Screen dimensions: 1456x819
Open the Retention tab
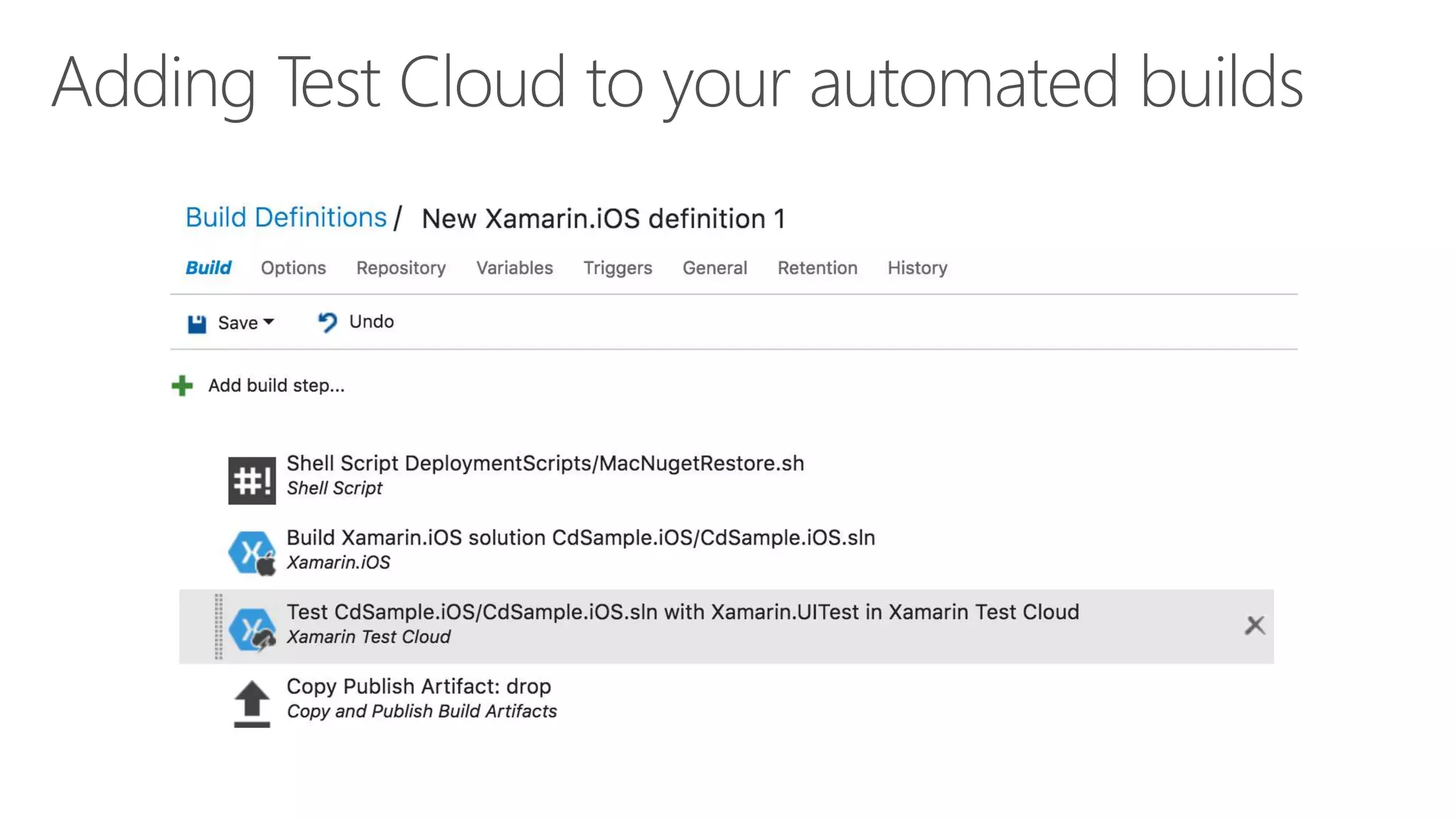817,268
